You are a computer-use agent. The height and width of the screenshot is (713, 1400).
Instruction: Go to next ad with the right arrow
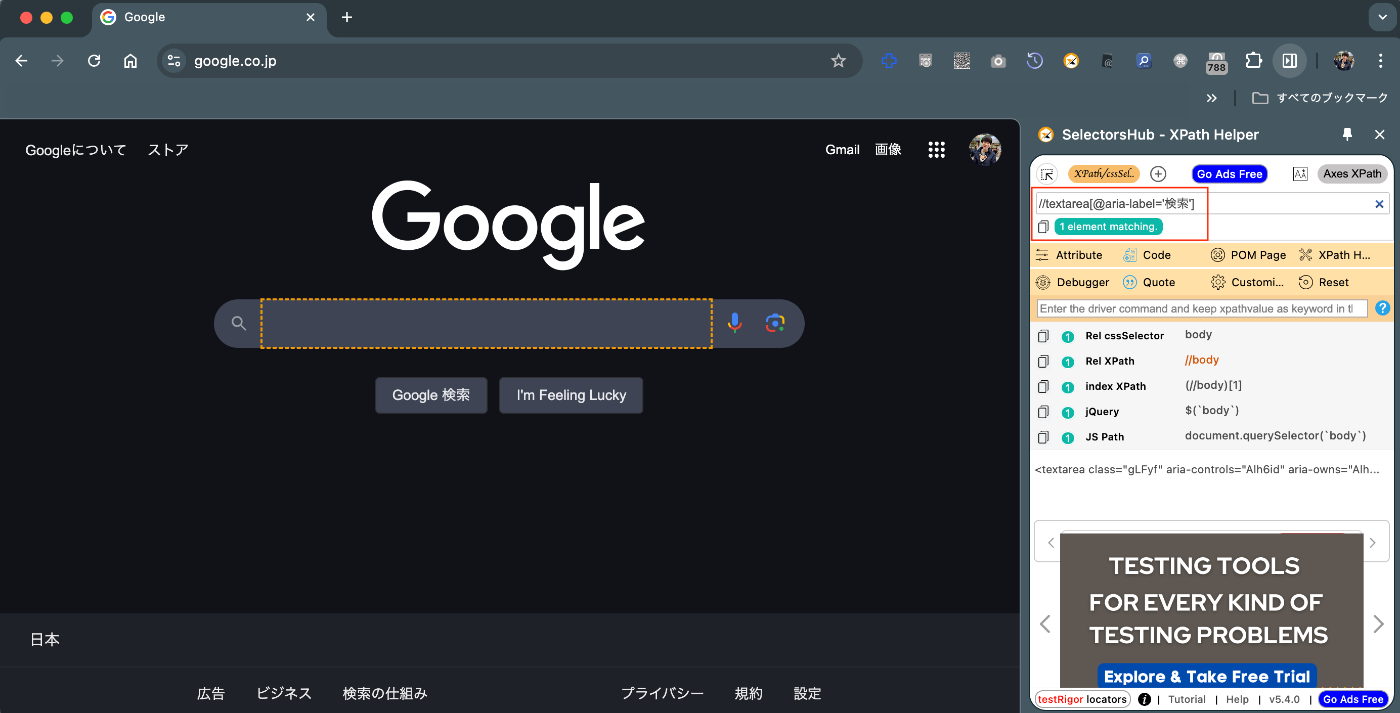coord(1378,624)
